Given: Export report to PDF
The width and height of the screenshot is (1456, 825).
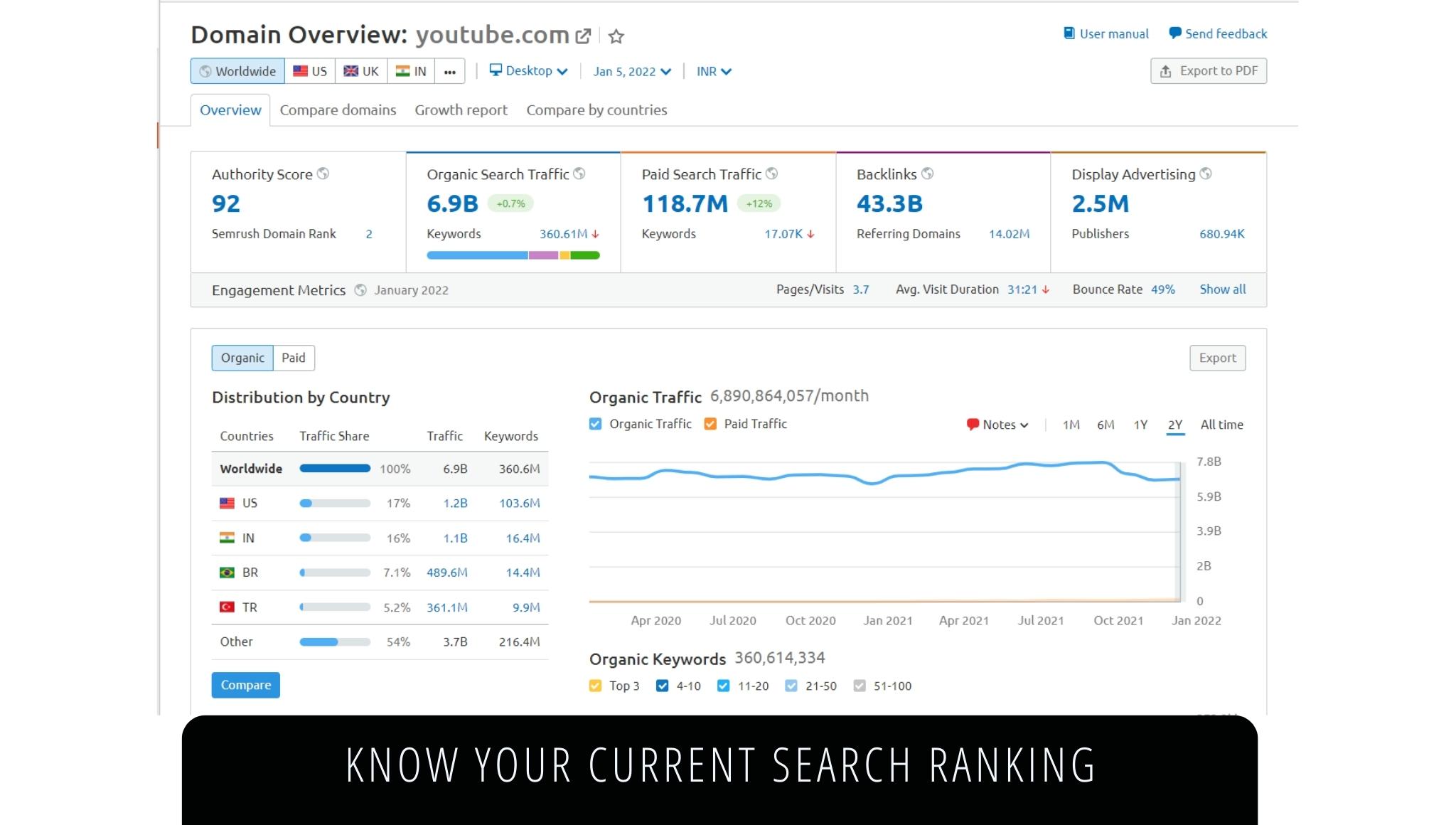Looking at the screenshot, I should [x=1209, y=70].
